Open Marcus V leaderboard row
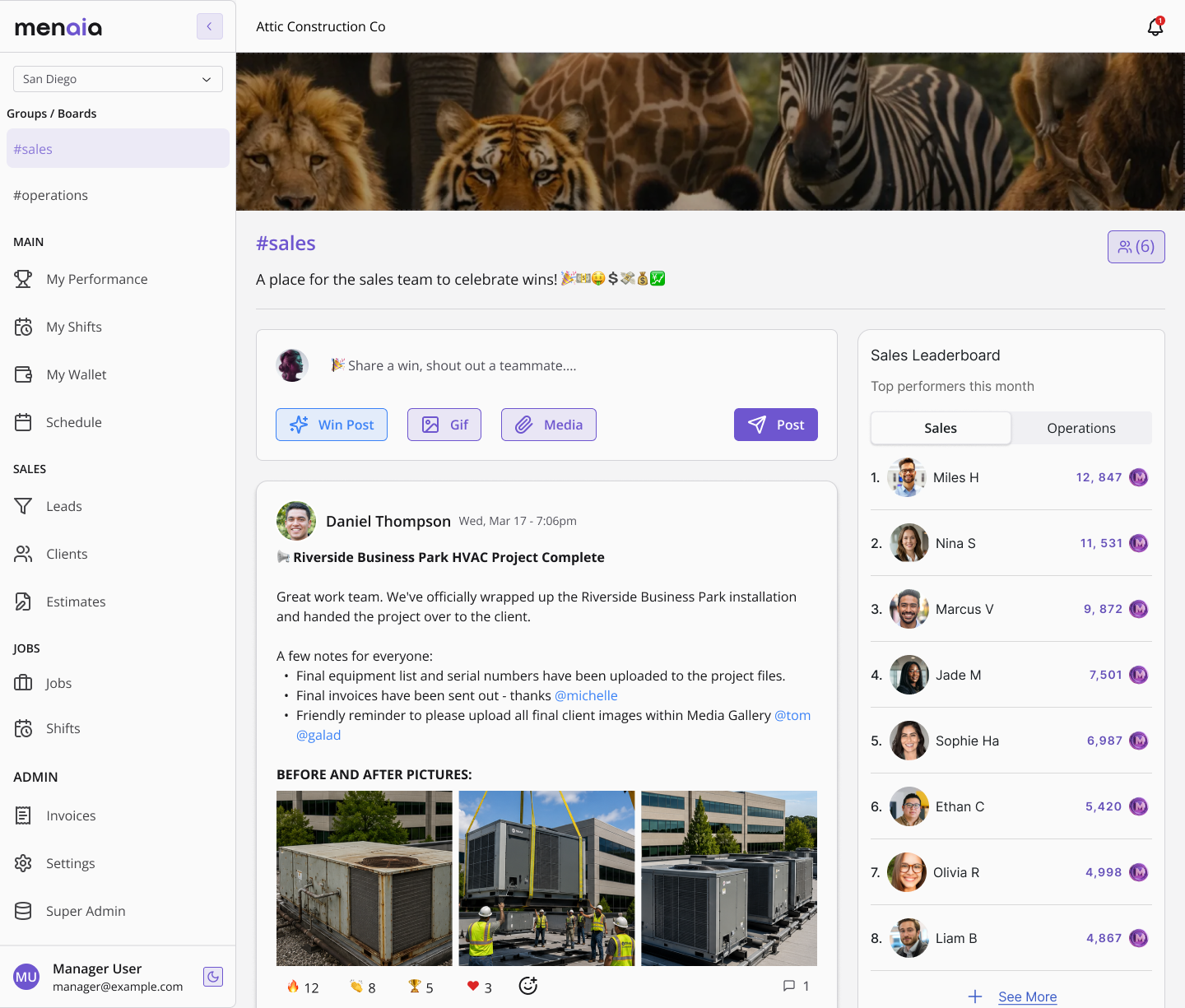Viewport: 1185px width, 1008px height. coord(1011,609)
